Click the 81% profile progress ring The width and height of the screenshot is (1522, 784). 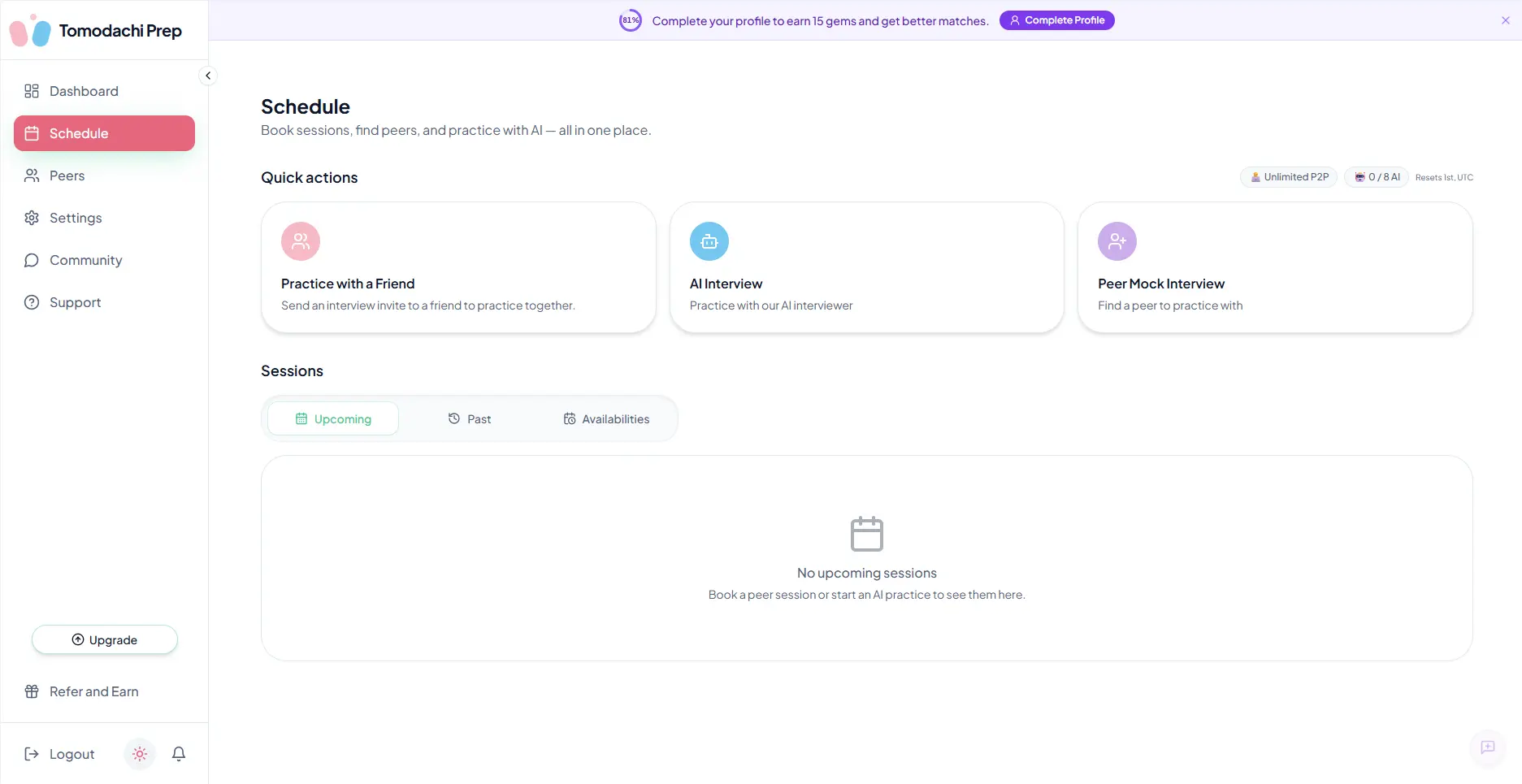point(631,20)
